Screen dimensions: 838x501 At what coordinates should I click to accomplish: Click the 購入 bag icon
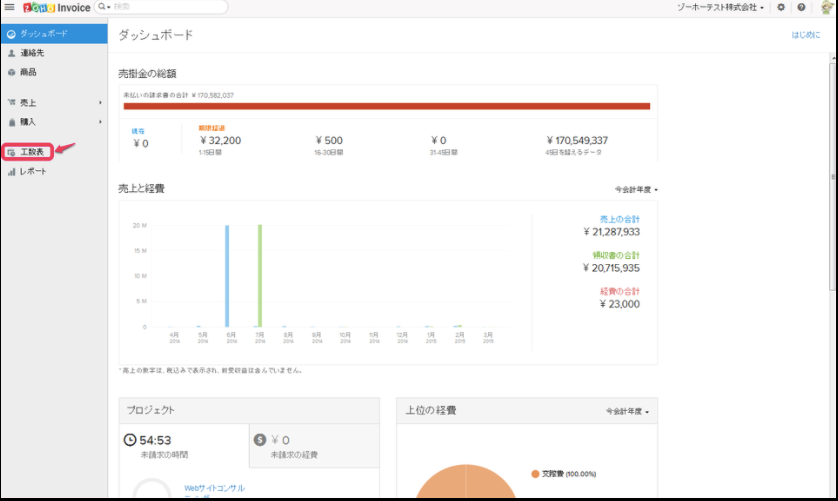coord(12,122)
